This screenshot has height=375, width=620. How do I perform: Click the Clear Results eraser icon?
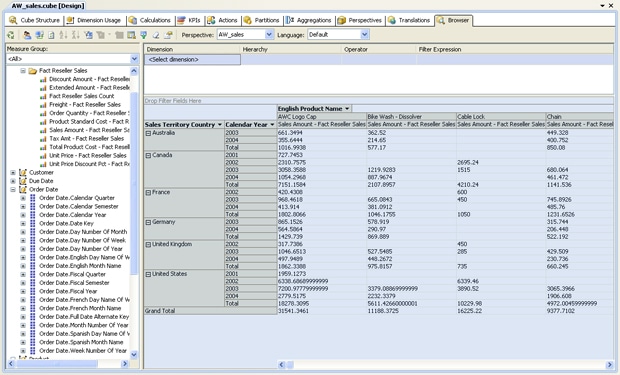[156, 35]
